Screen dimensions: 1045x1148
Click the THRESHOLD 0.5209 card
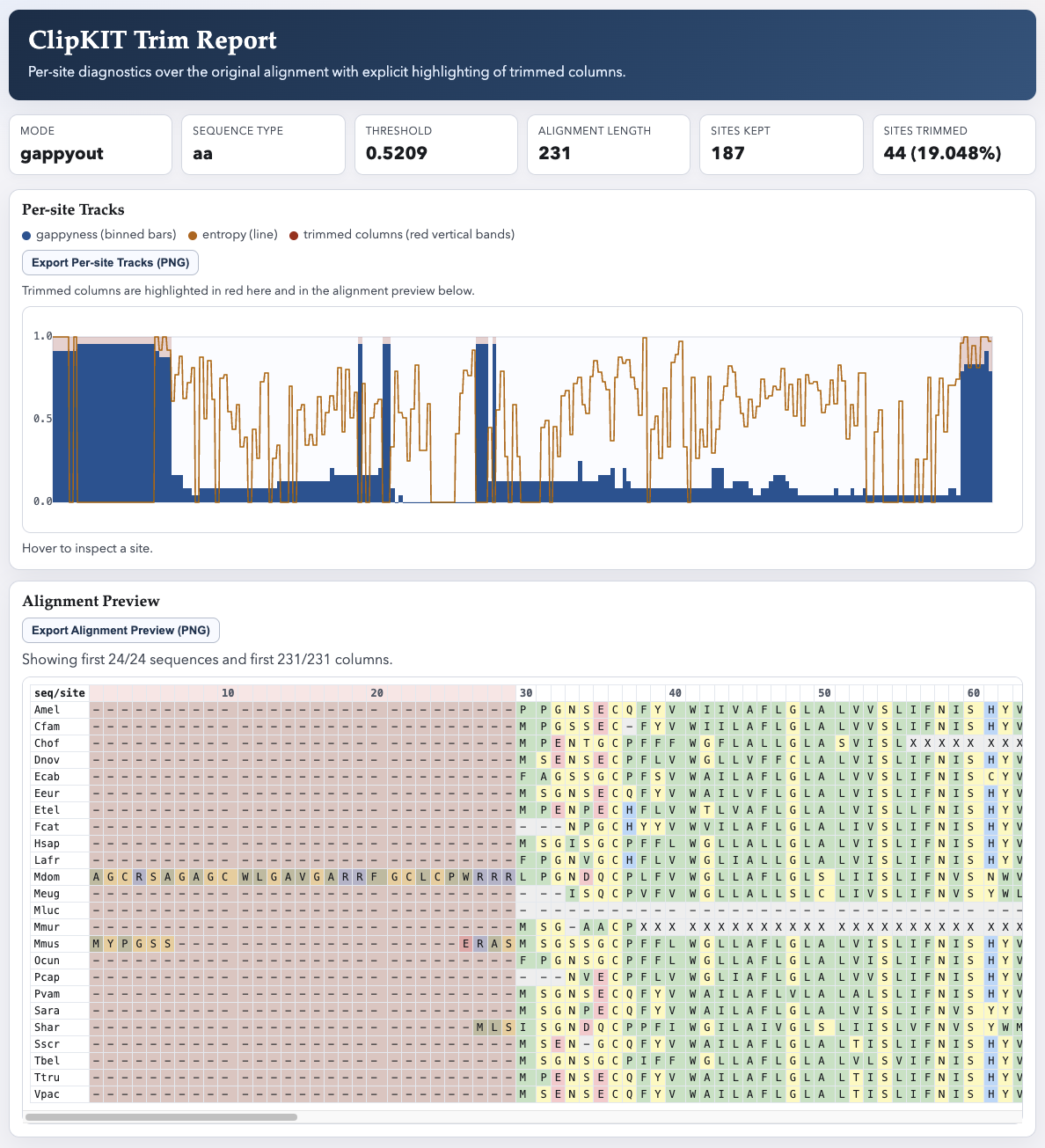click(x=435, y=144)
